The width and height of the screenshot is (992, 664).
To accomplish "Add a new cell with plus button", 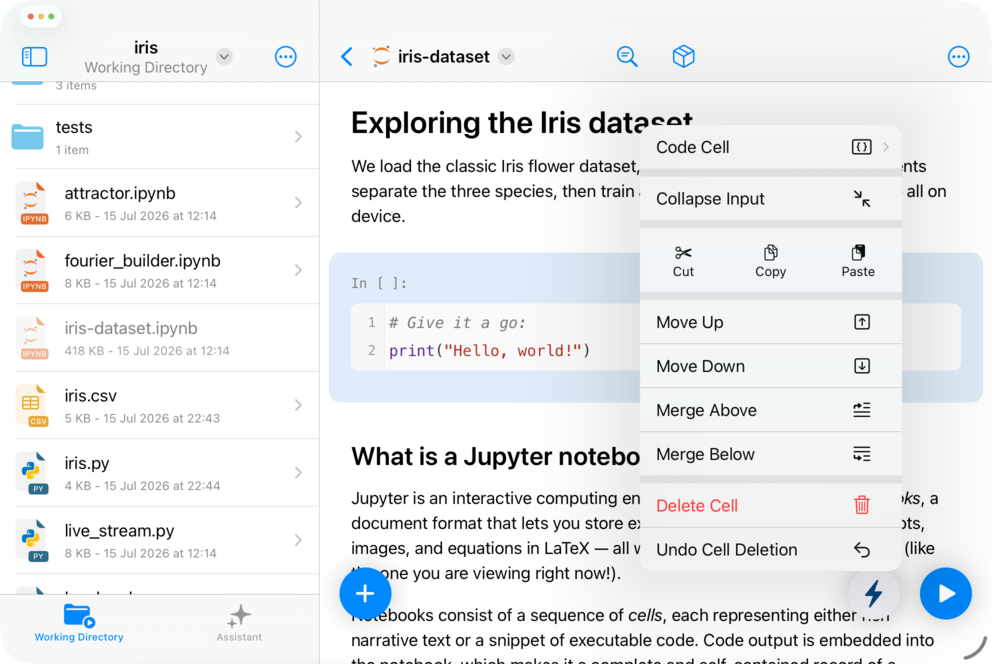I will [365, 593].
